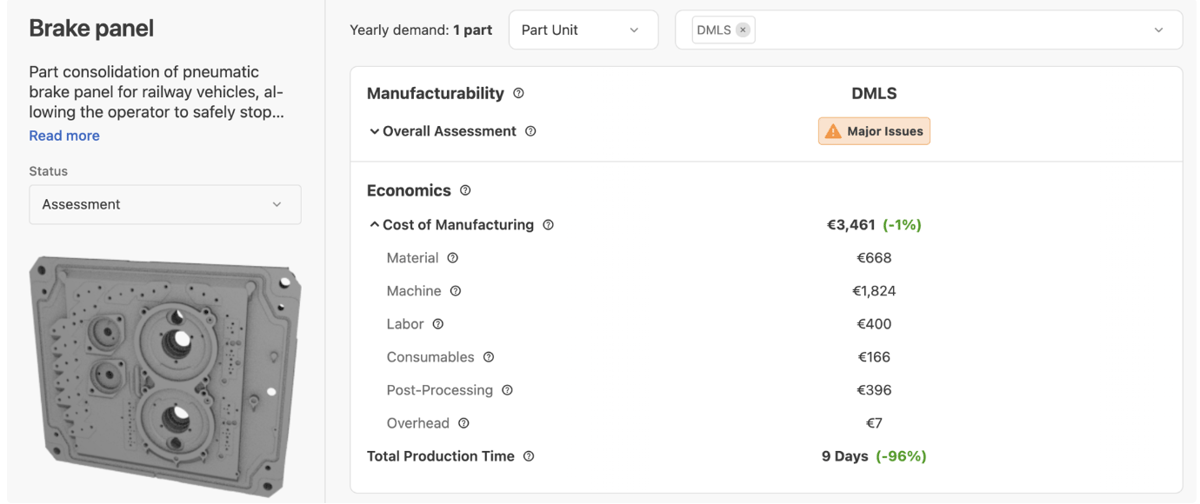The height and width of the screenshot is (504, 1200).
Task: Click help icon next to Post-Processing
Action: (x=507, y=390)
